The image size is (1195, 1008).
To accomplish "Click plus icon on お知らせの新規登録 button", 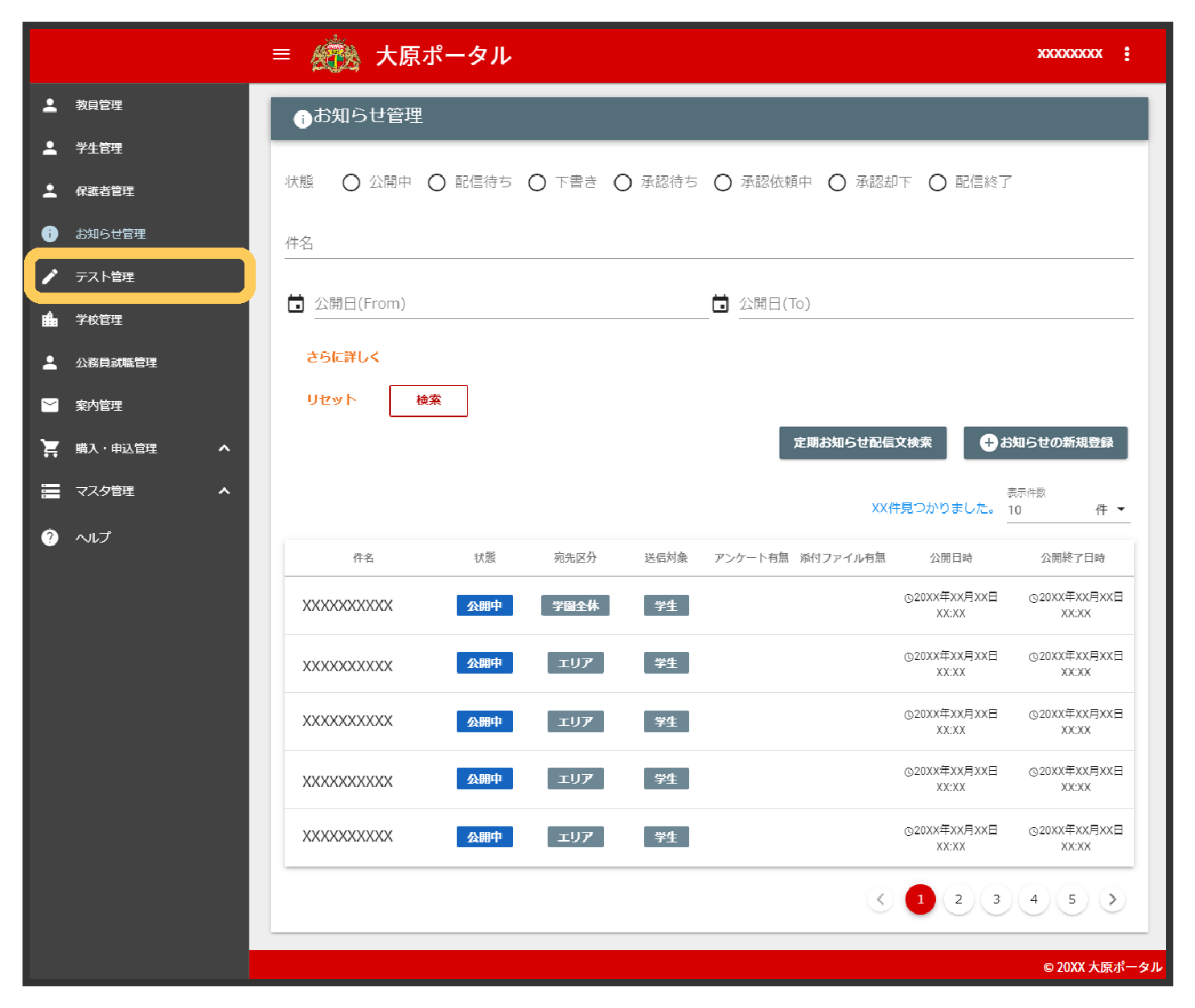I will 988,443.
